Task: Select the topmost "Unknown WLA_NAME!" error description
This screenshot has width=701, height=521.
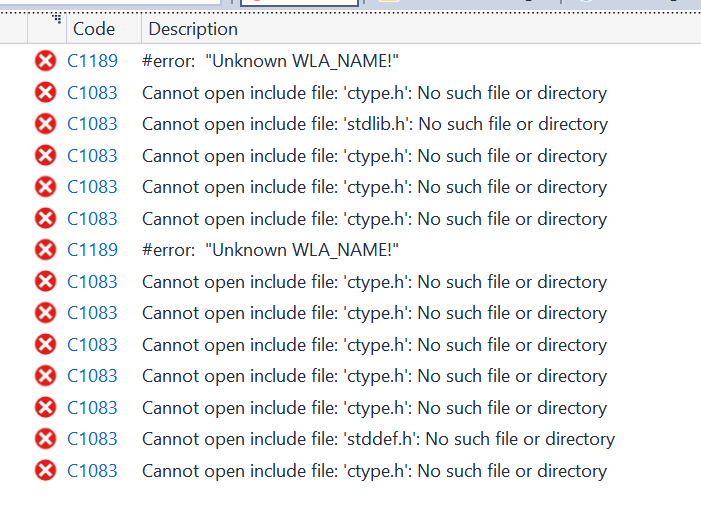Action: pyautogui.click(x=270, y=61)
